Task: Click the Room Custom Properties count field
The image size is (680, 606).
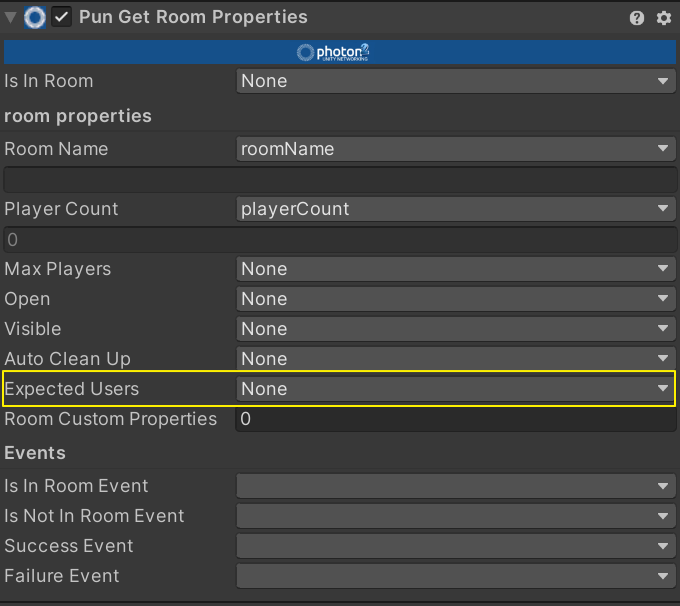Action: [455, 419]
